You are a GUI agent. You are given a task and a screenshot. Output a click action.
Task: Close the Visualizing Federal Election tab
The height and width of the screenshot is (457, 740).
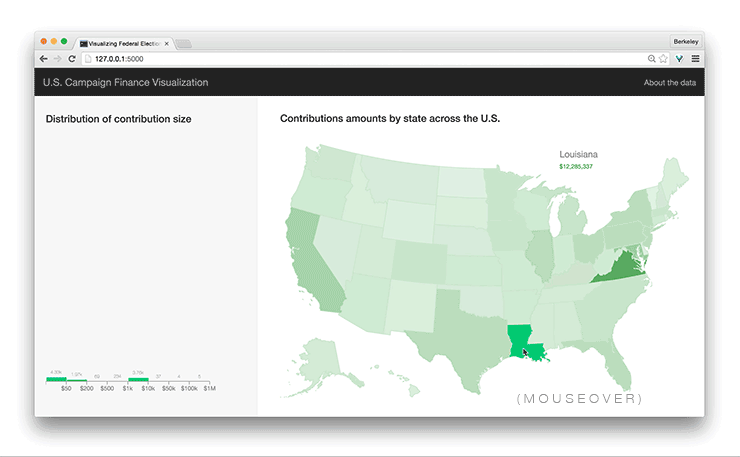[x=168, y=44]
